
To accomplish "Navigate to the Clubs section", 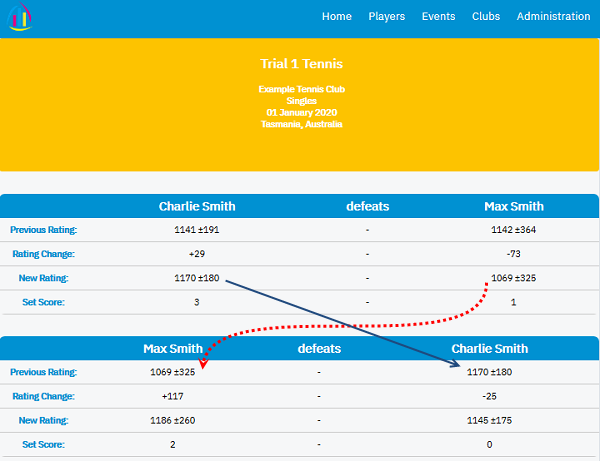I will (486, 17).
